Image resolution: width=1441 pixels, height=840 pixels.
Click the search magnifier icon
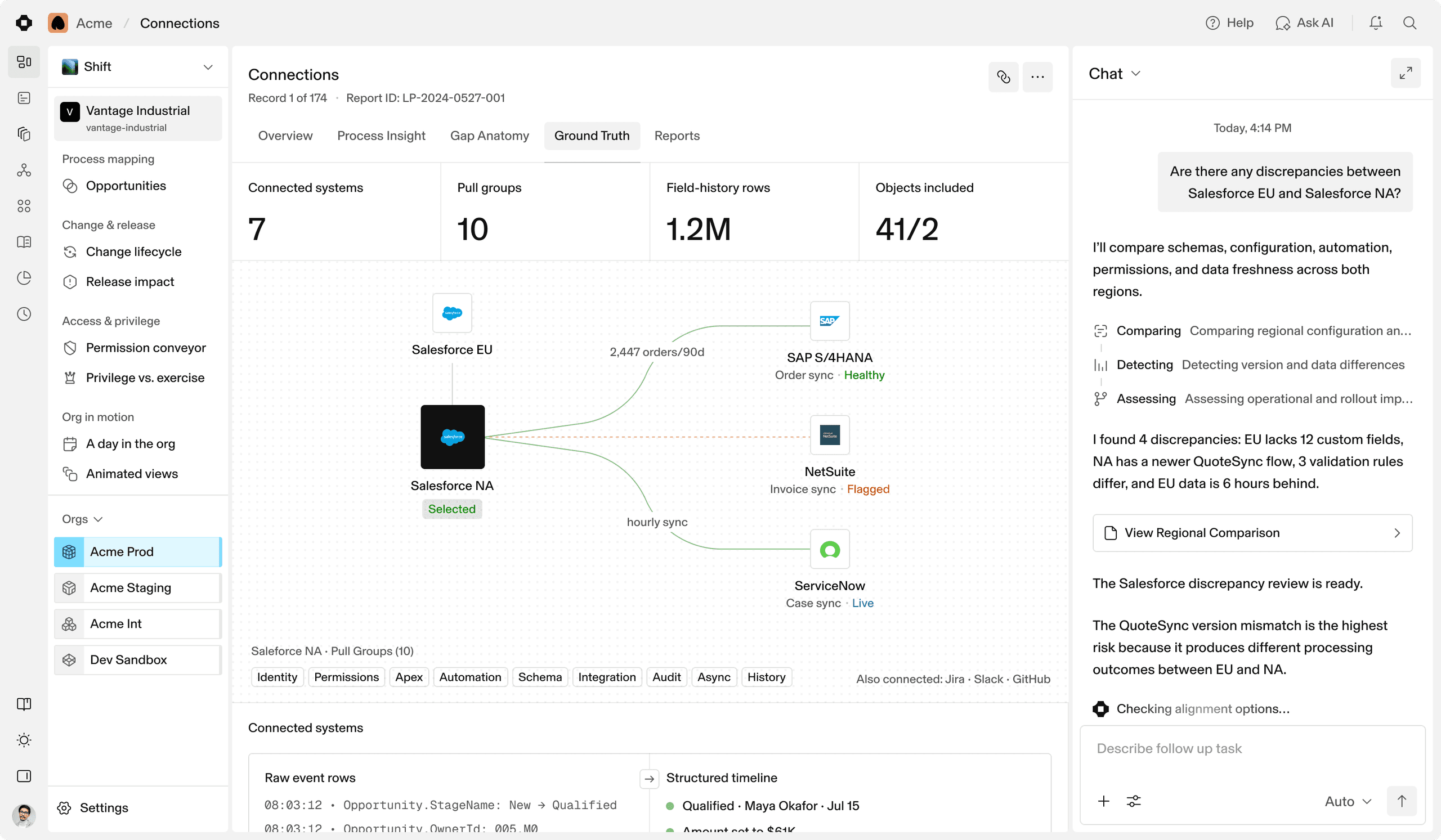[1409, 23]
